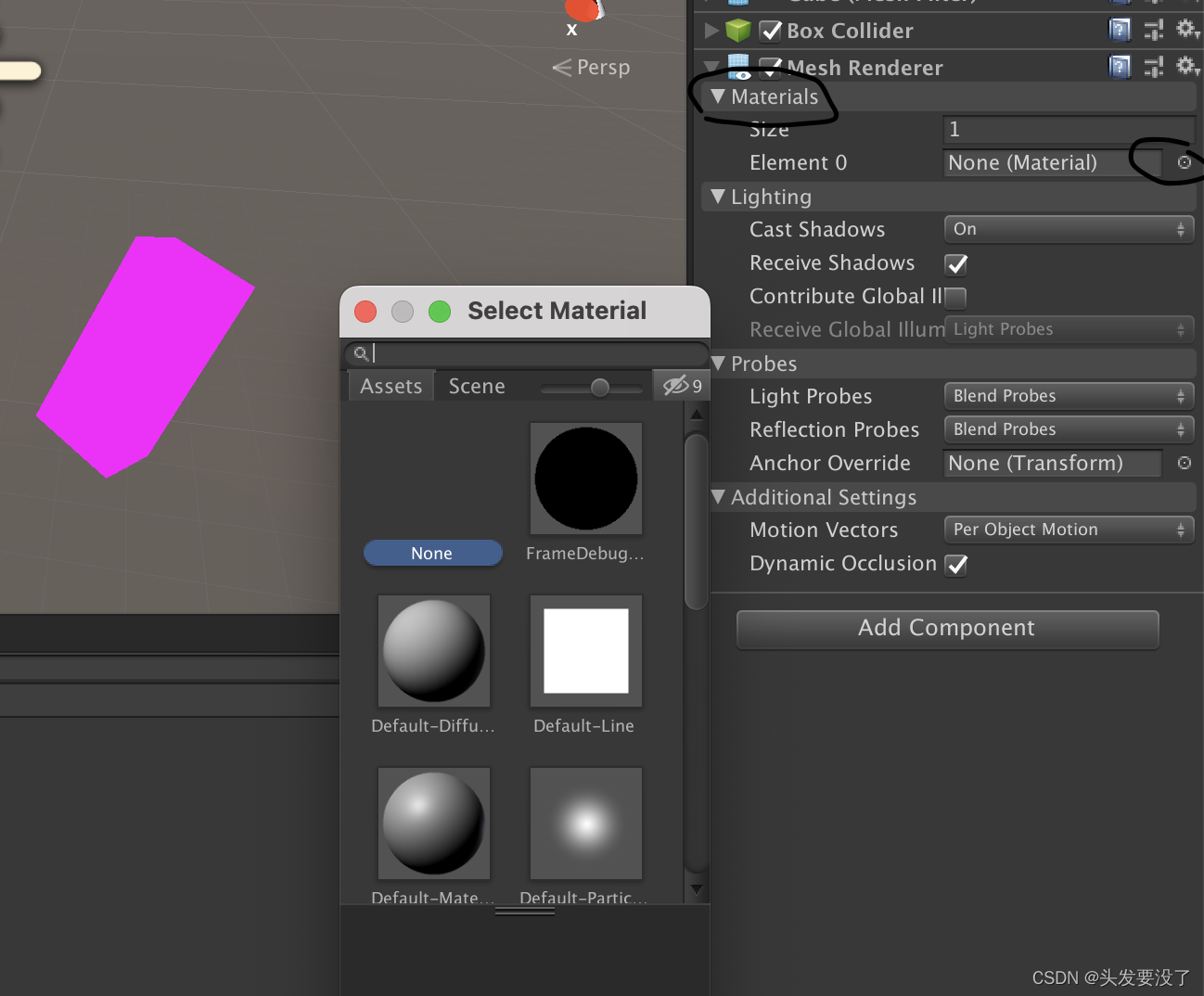Click the Element 0 material object picker circle
1204x996 pixels.
(1184, 162)
